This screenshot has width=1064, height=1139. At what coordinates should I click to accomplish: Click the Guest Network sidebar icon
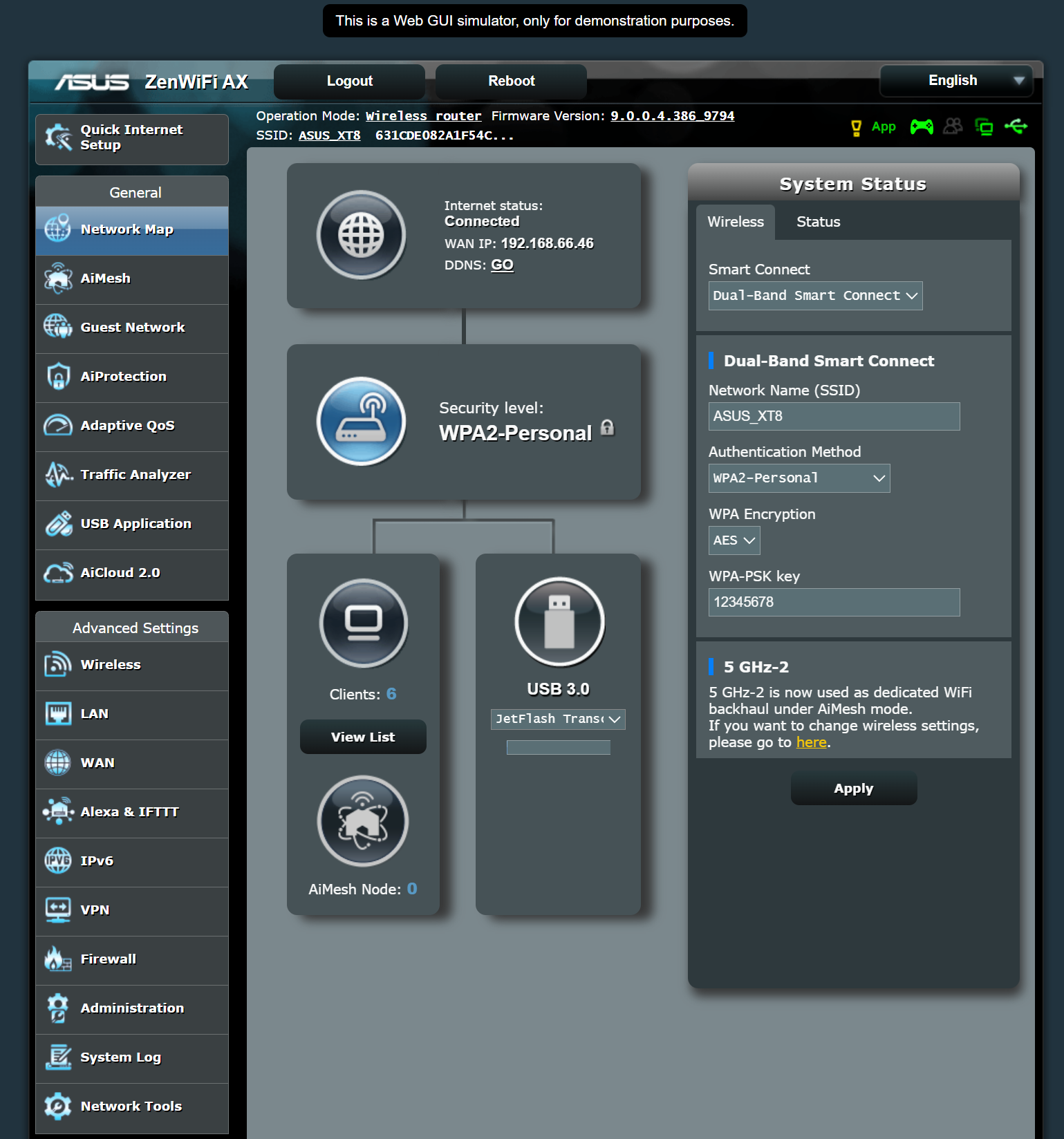coord(58,327)
